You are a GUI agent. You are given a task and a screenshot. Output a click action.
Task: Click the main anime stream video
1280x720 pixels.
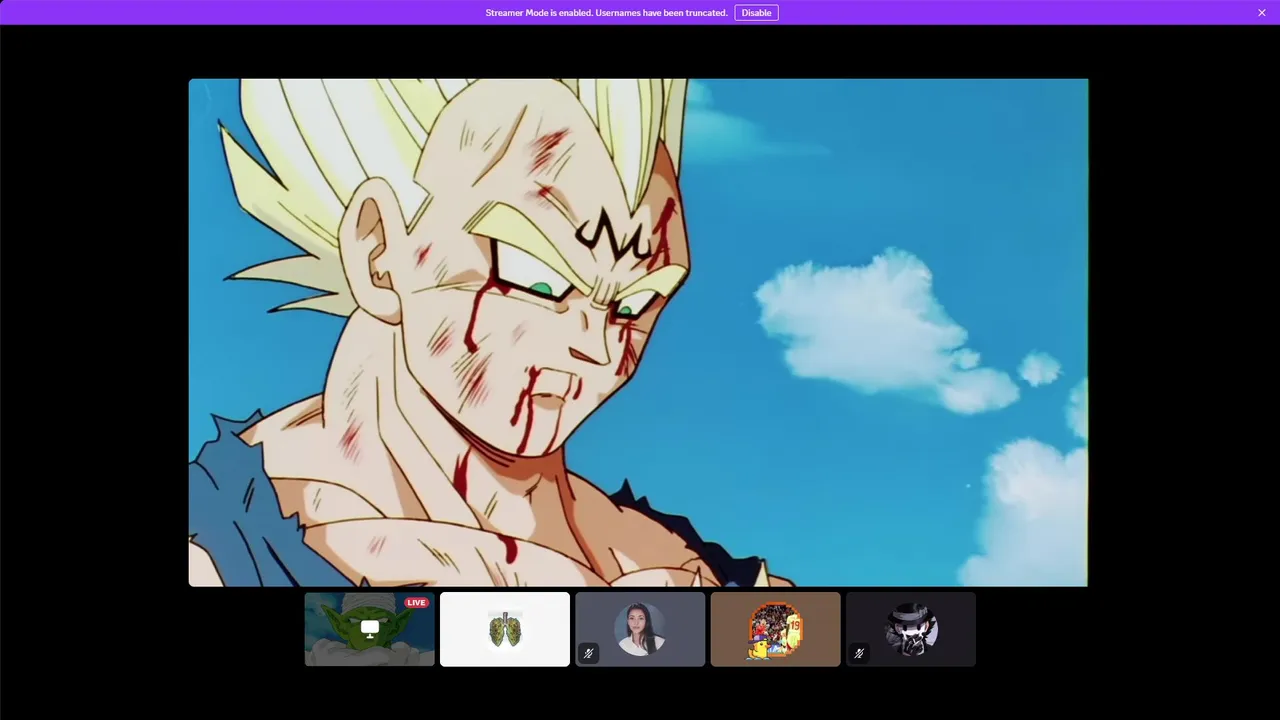point(638,332)
